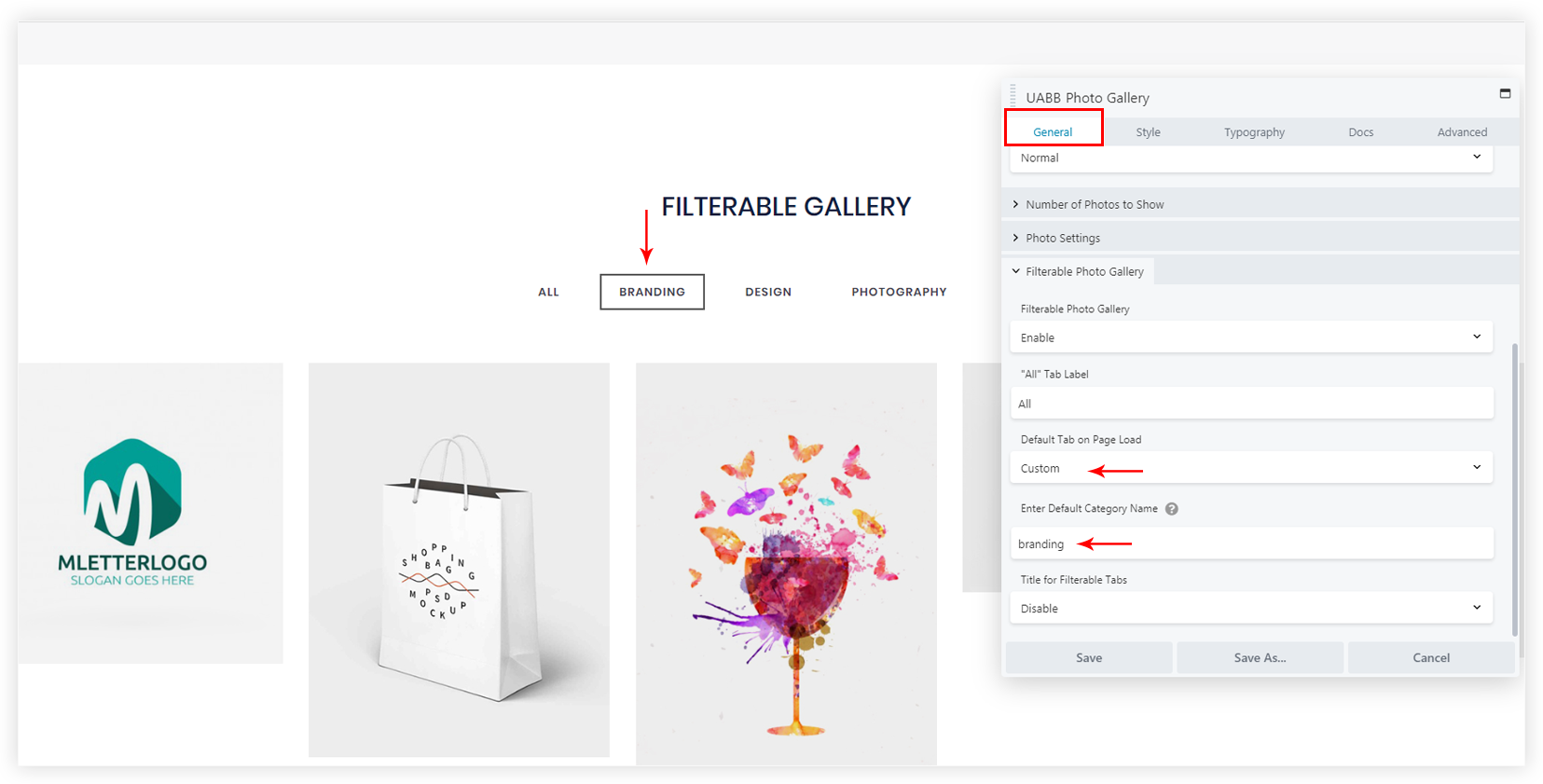Screen dimensions: 1543x784
Task: Open the Typography tab
Action: 1254,132
